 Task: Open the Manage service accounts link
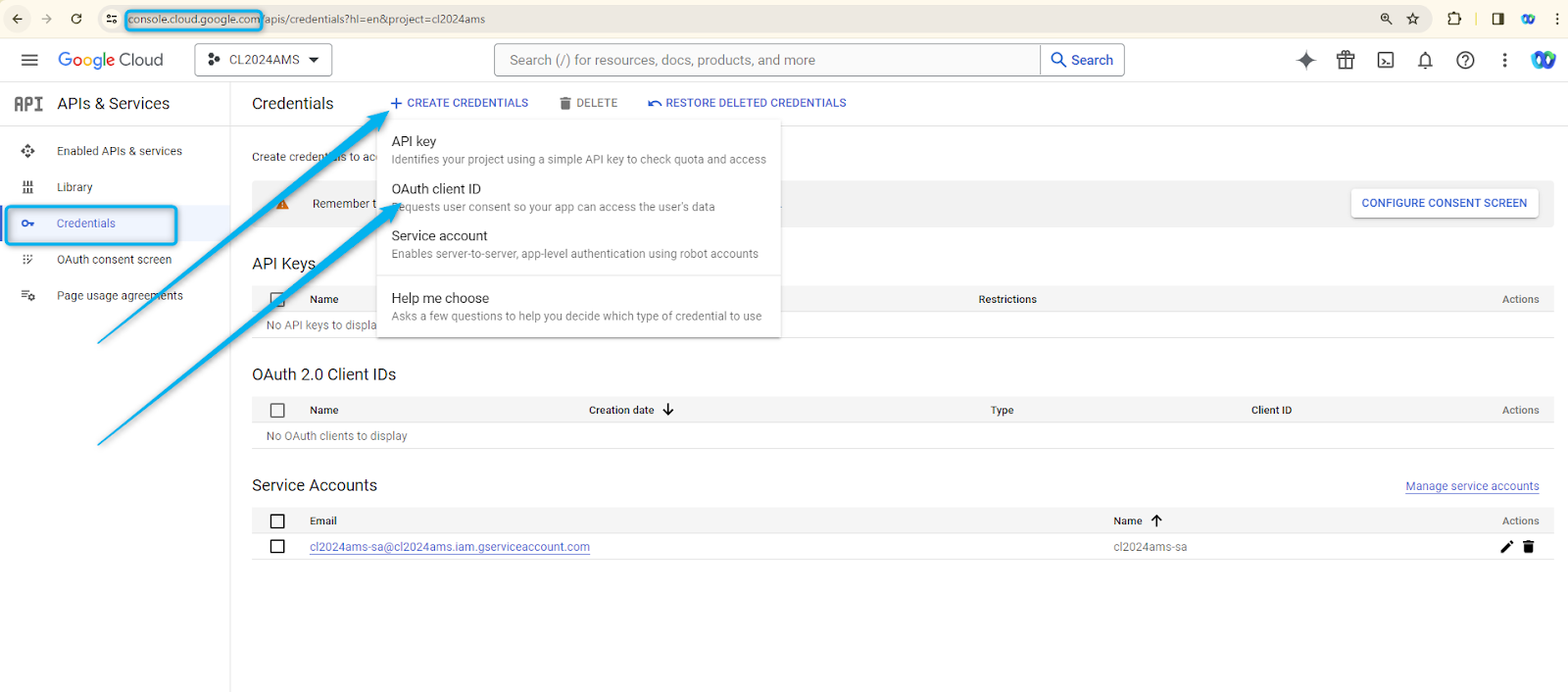[1472, 486]
